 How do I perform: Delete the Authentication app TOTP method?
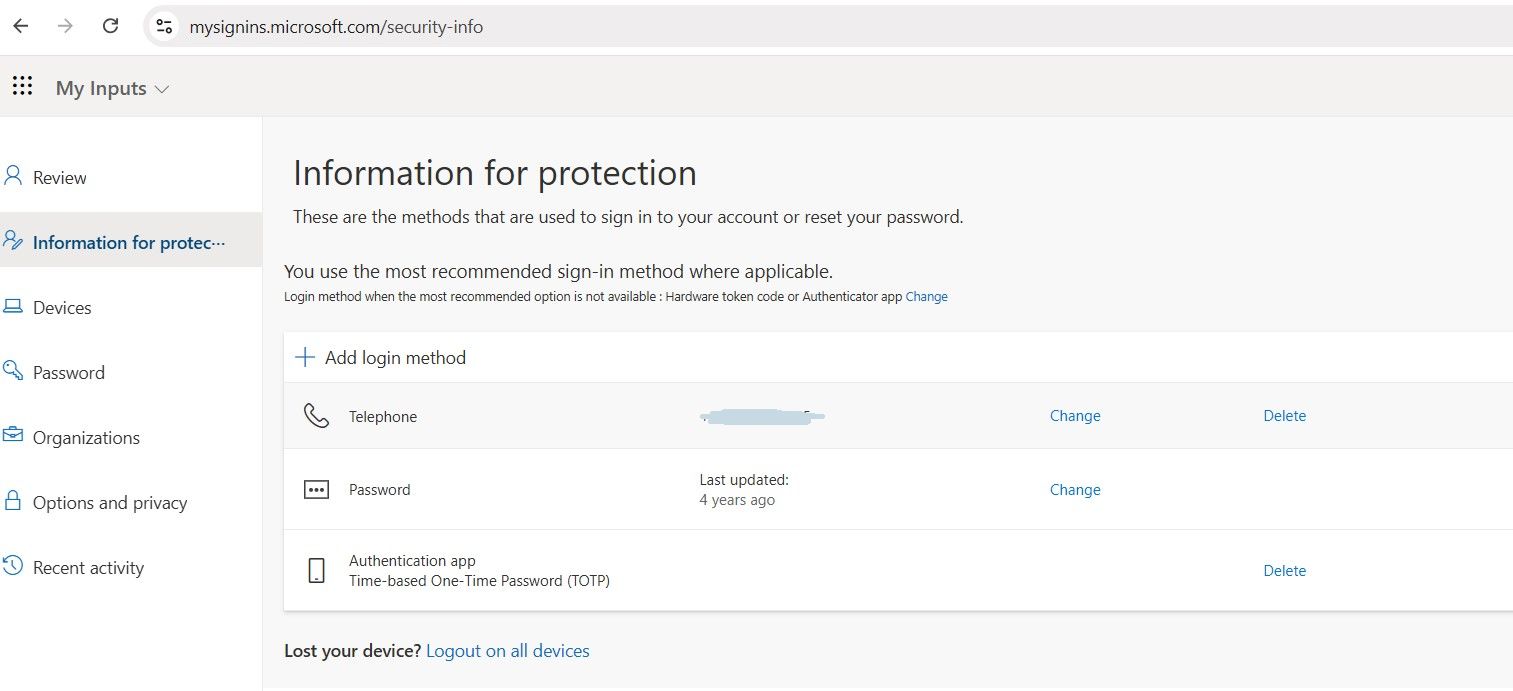coord(1284,570)
